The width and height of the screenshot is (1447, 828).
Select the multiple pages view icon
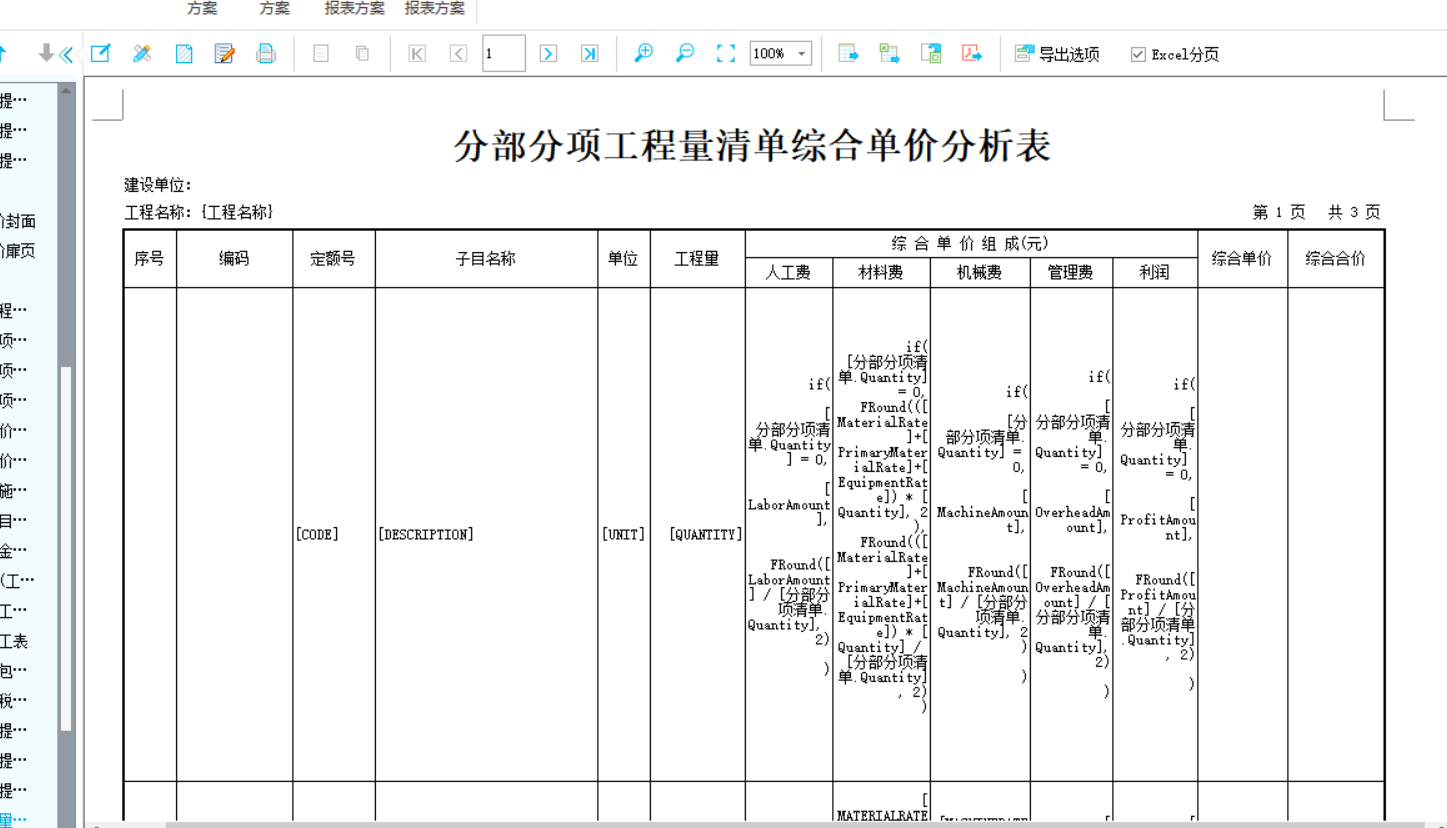pos(362,53)
